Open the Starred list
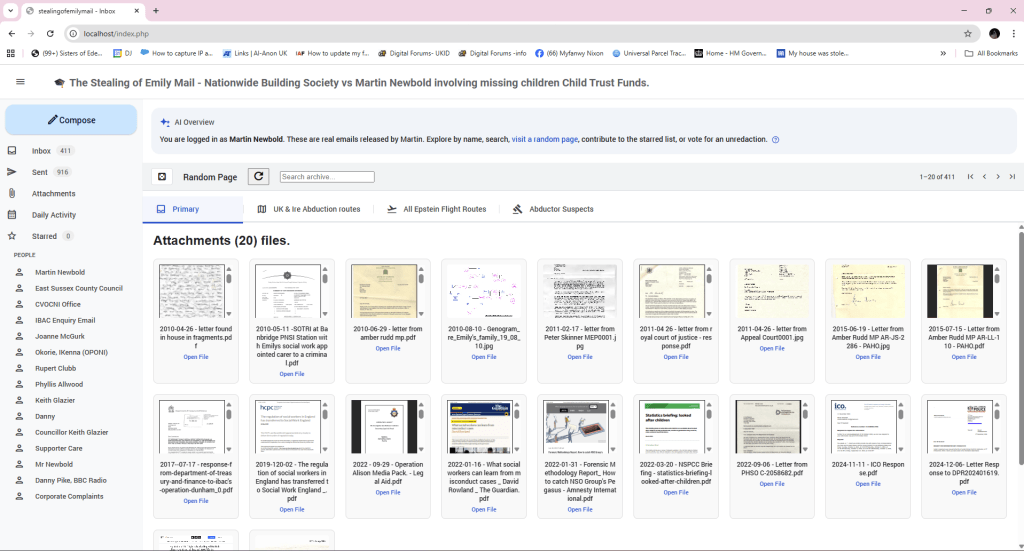Viewport: 1024px width, 551px height. point(44,236)
